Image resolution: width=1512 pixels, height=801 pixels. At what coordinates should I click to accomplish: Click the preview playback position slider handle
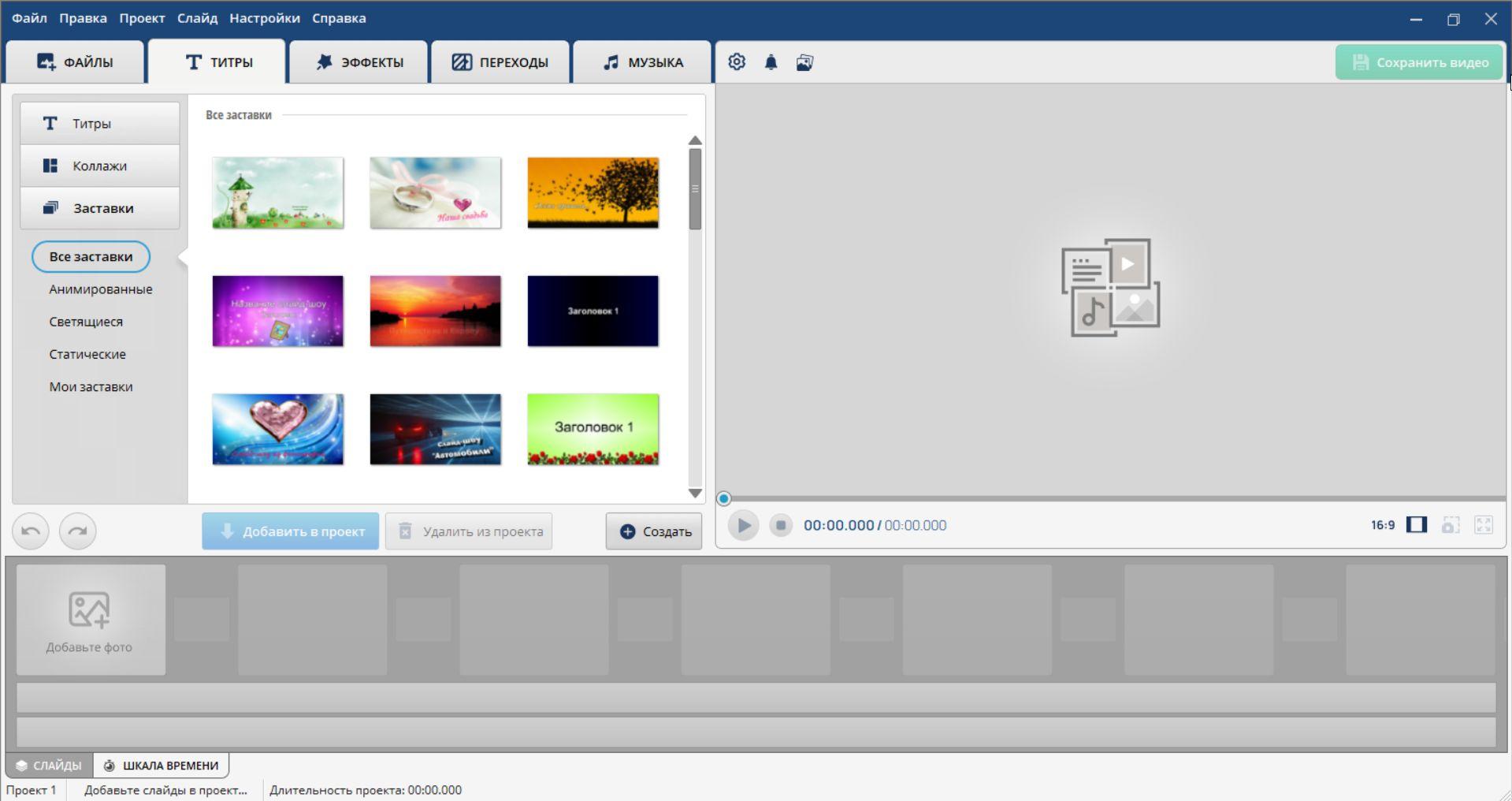click(724, 498)
